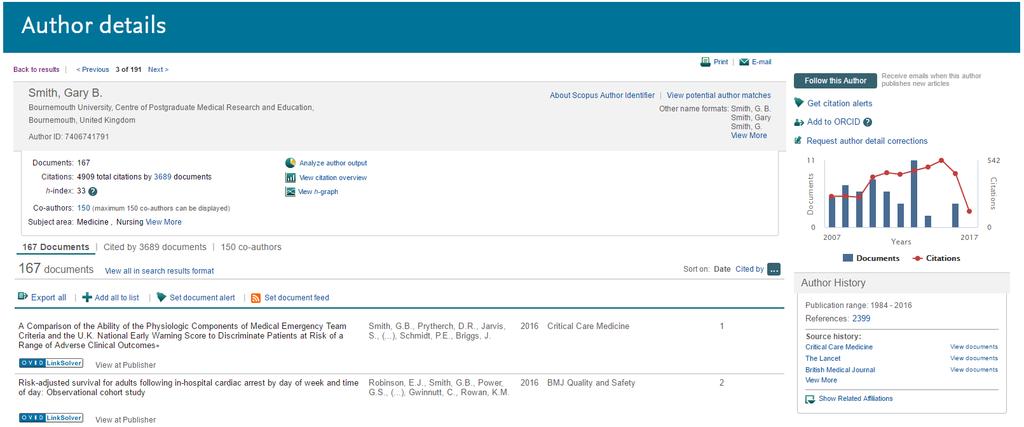Click Analyze author output link

(333, 163)
